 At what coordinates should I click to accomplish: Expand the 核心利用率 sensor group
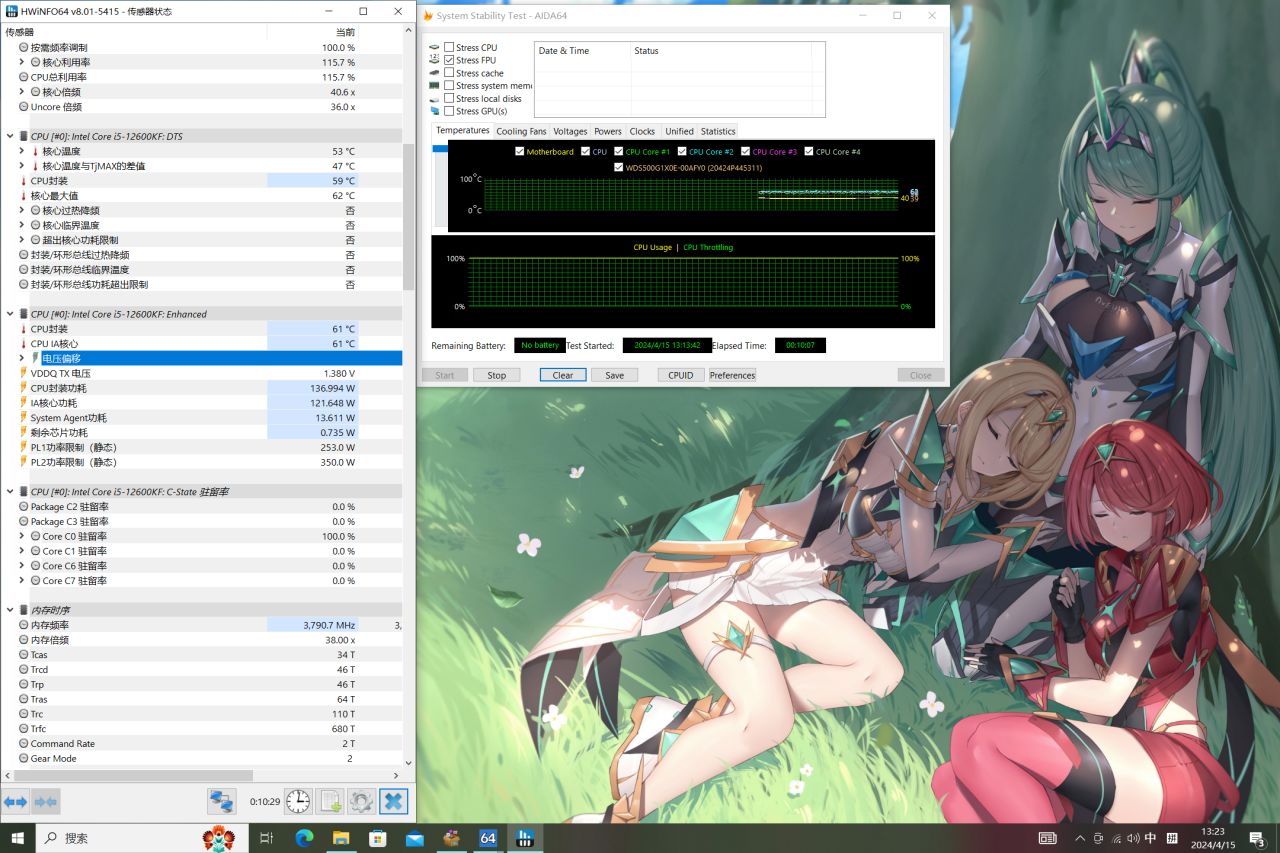pyautogui.click(x=22, y=62)
